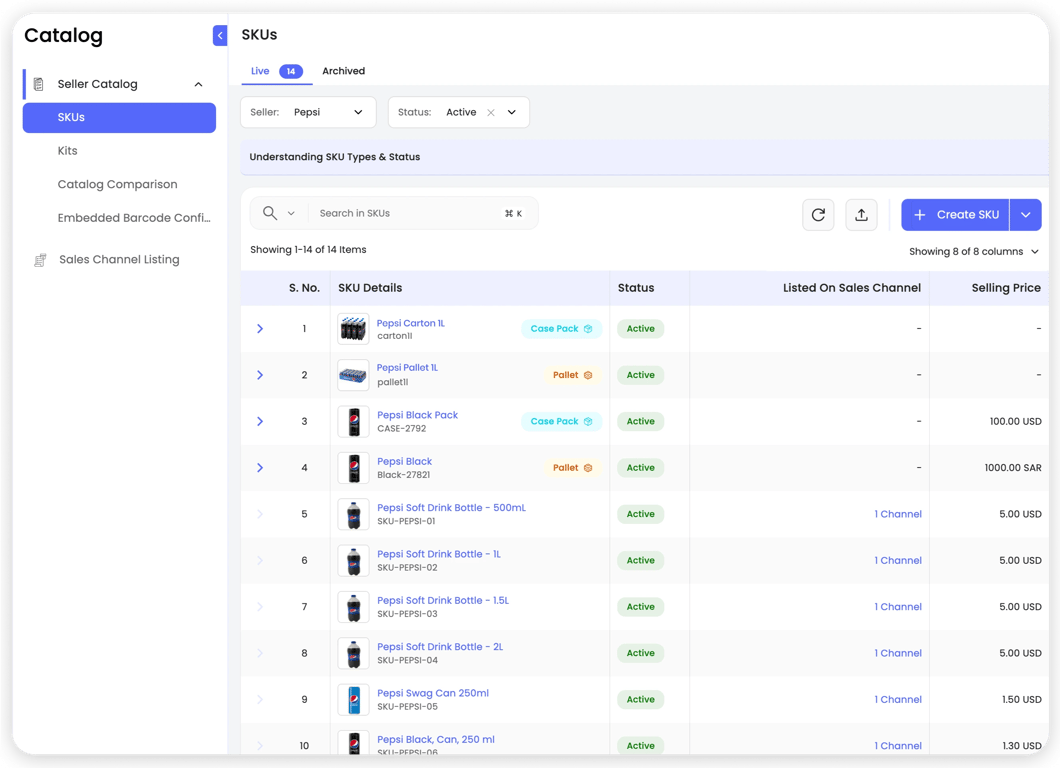Expand row 4 Pepsi Black
Image resolution: width=1060 pixels, height=768 pixels.
[x=260, y=468]
